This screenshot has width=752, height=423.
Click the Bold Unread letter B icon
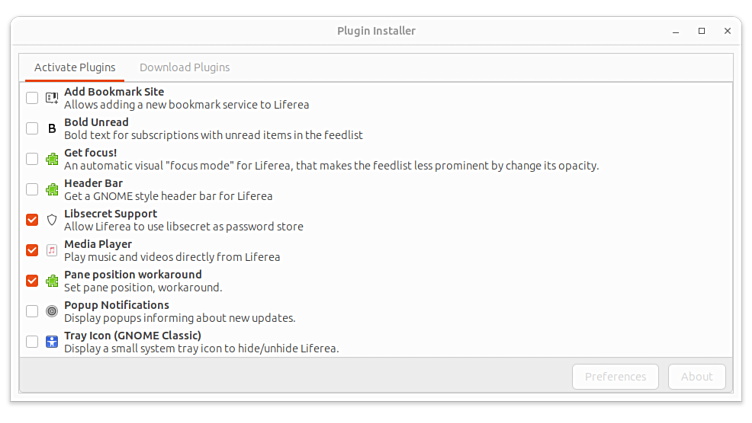(52, 128)
